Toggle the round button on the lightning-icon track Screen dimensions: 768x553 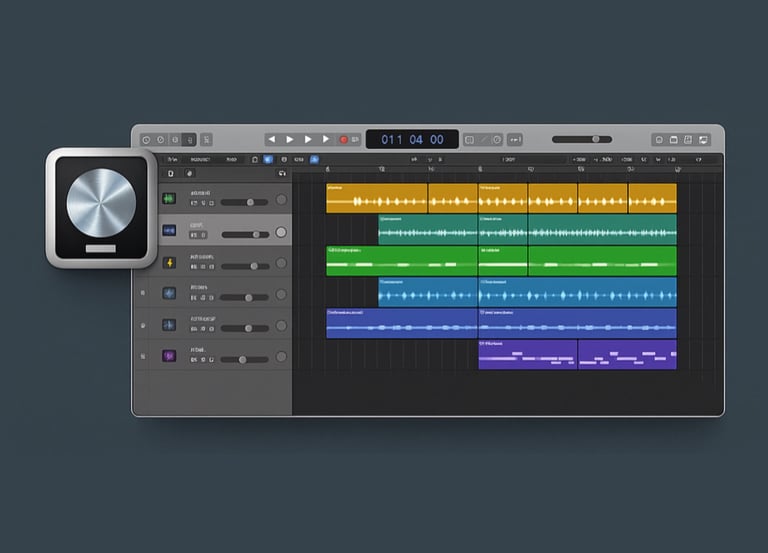click(x=281, y=264)
